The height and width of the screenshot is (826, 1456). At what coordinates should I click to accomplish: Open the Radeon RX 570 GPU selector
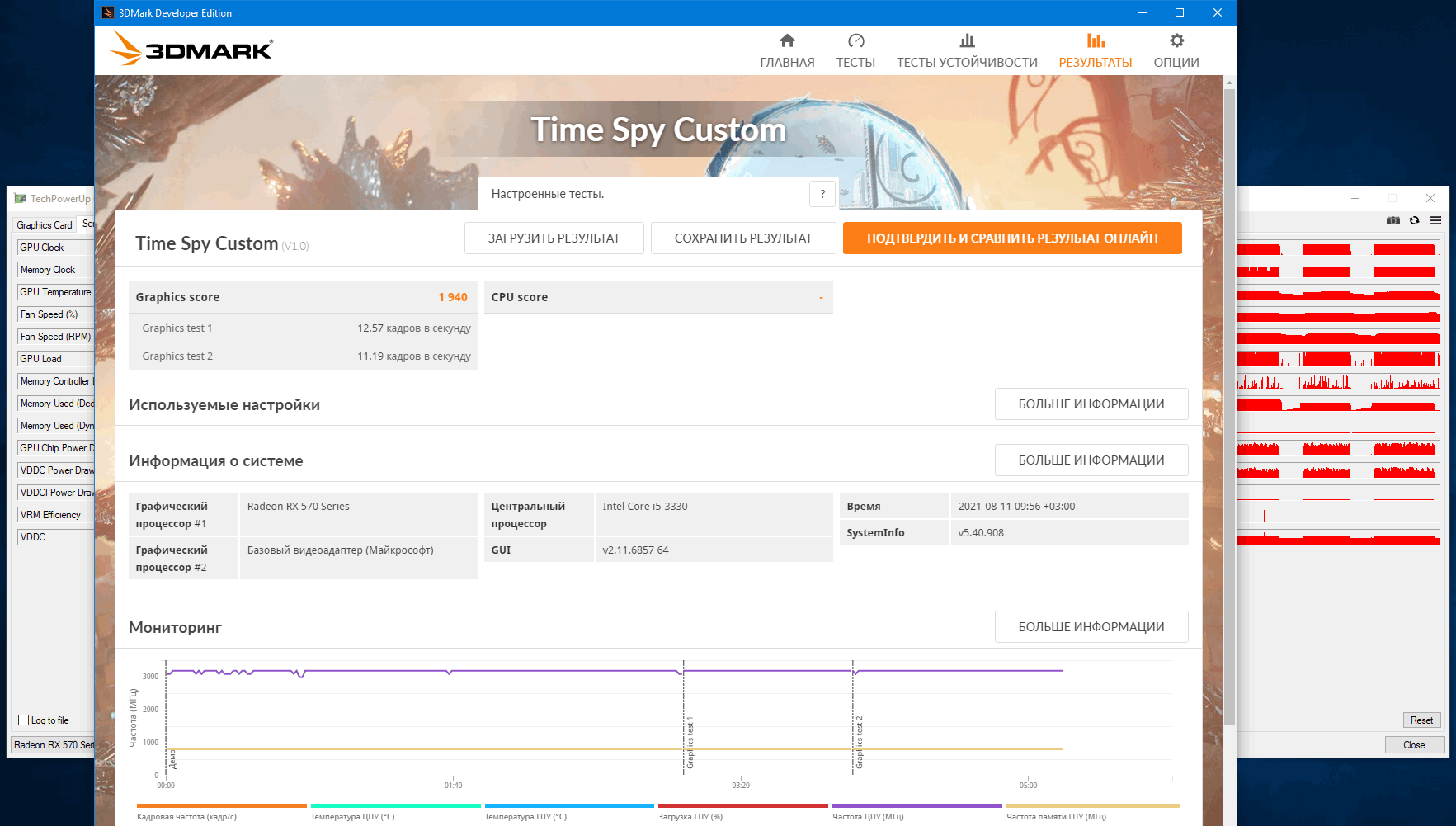click(x=53, y=745)
